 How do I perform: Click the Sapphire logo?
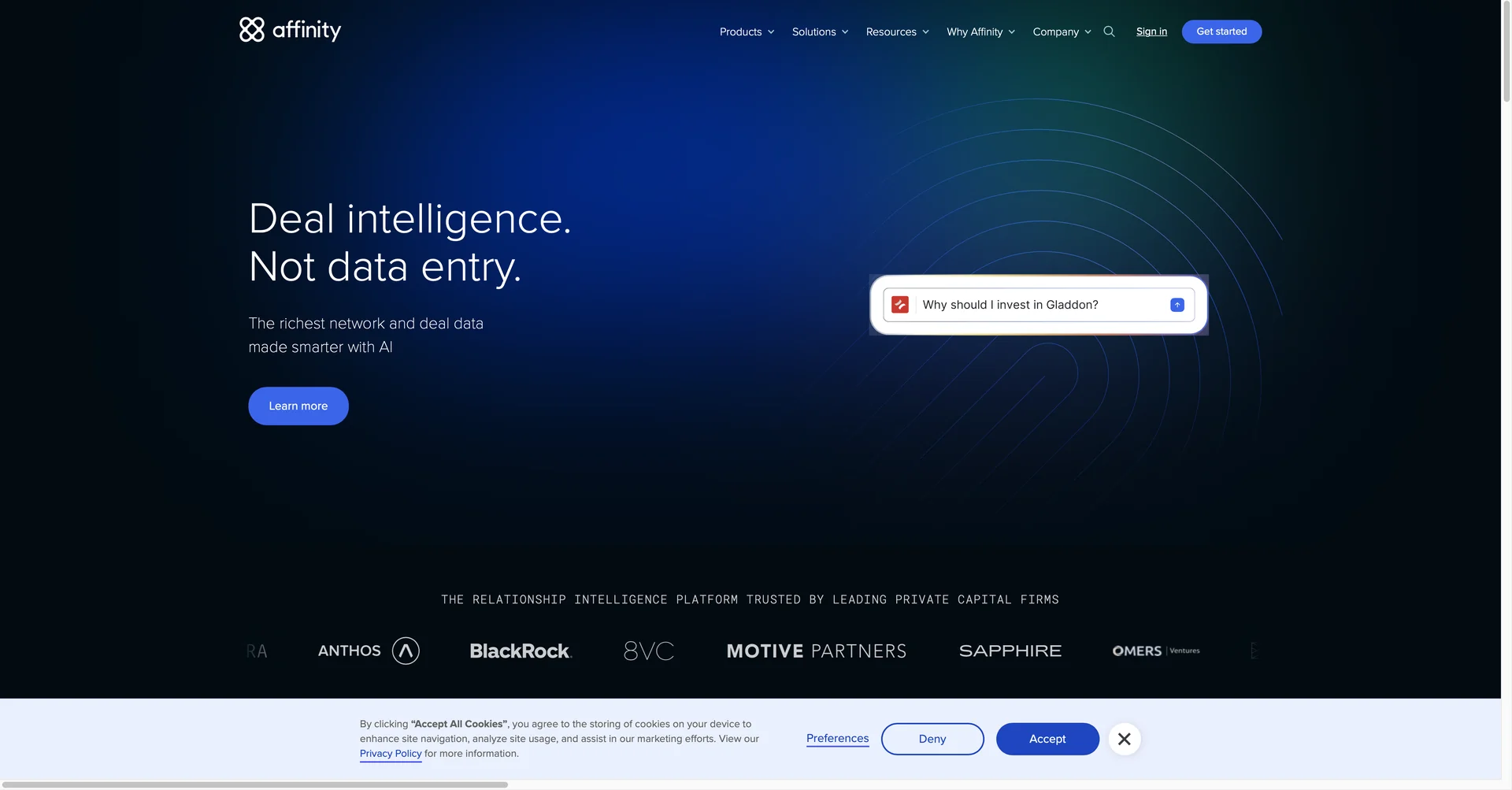point(1010,651)
